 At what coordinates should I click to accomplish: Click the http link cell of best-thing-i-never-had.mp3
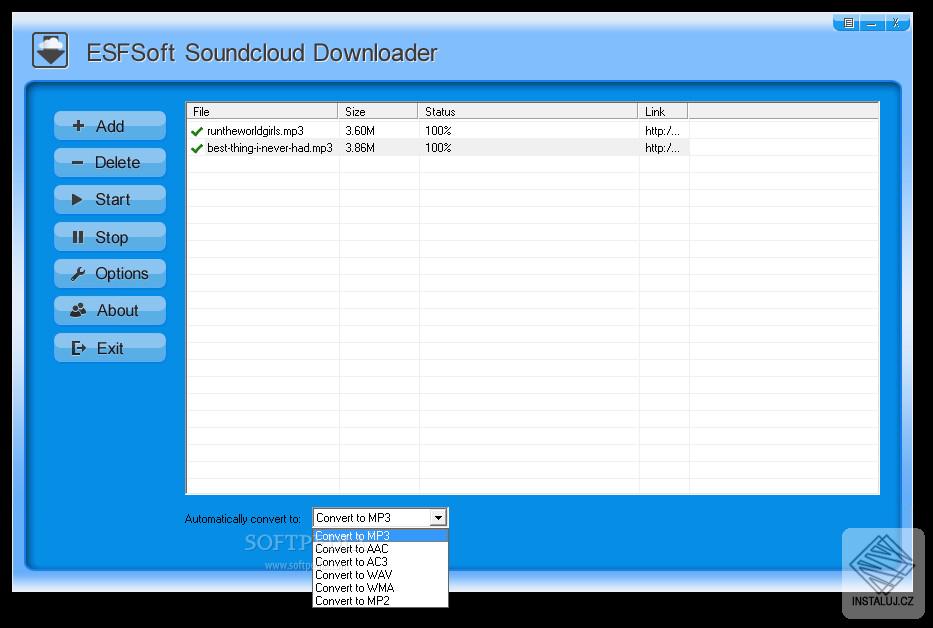pos(662,148)
